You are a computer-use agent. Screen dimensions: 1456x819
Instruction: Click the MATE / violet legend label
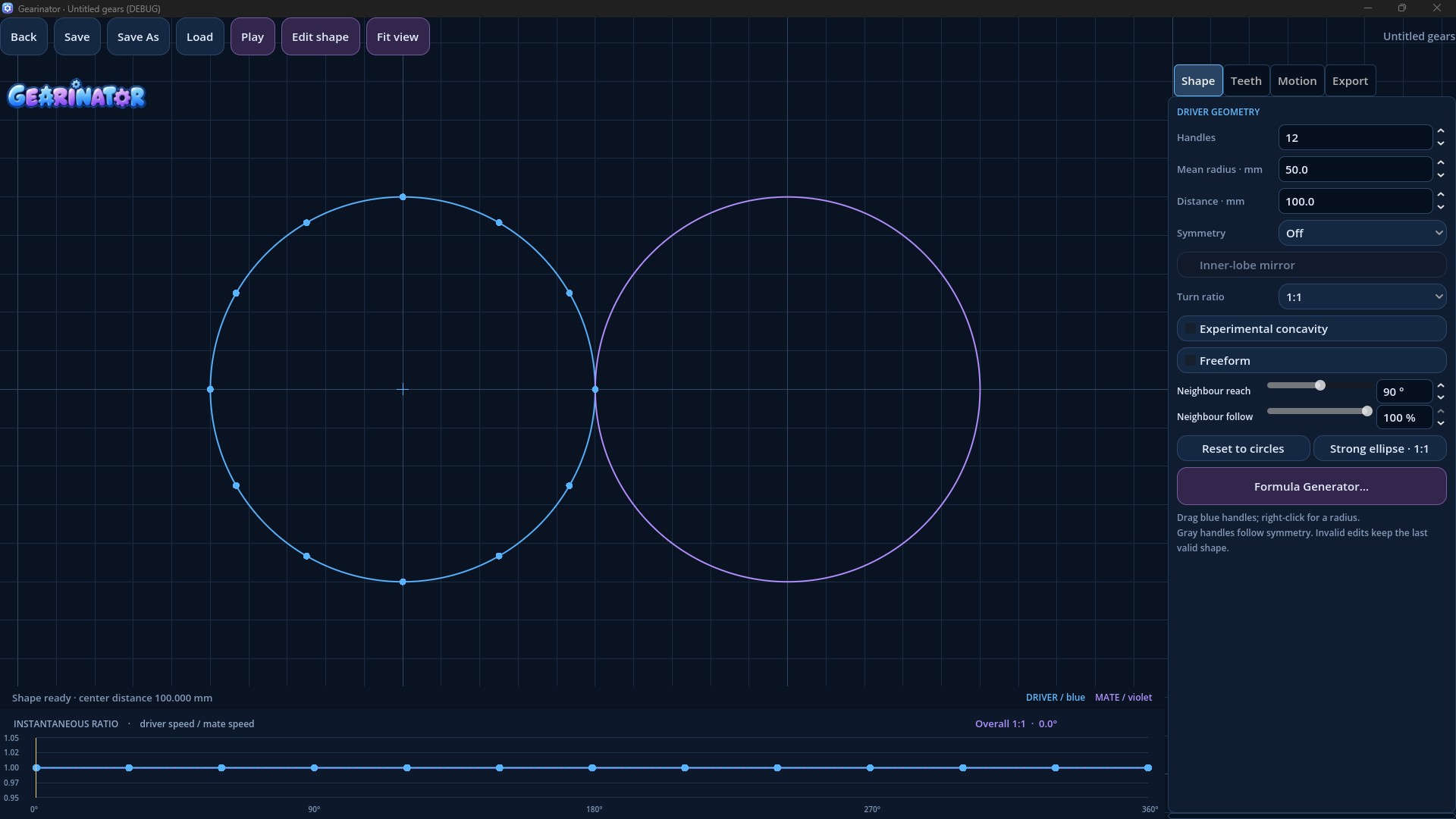[1123, 697]
